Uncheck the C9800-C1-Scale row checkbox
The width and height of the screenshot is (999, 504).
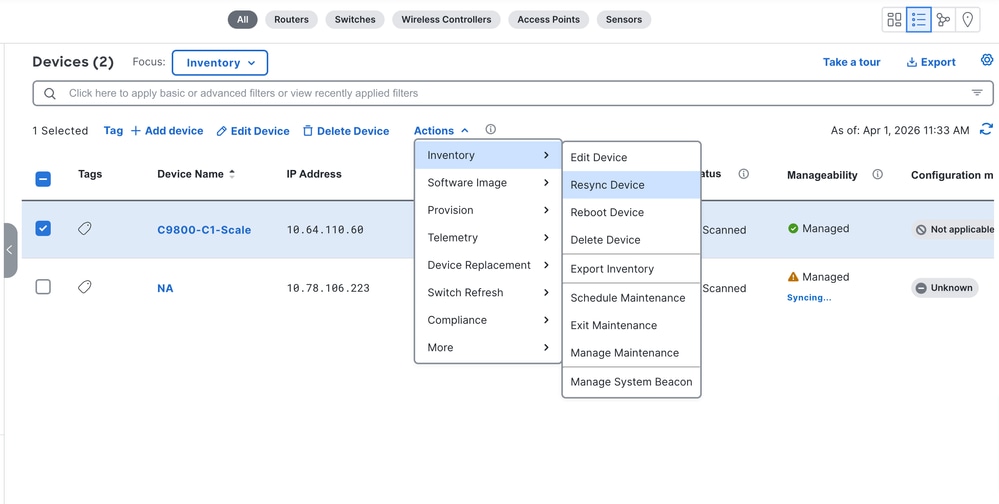pos(43,228)
